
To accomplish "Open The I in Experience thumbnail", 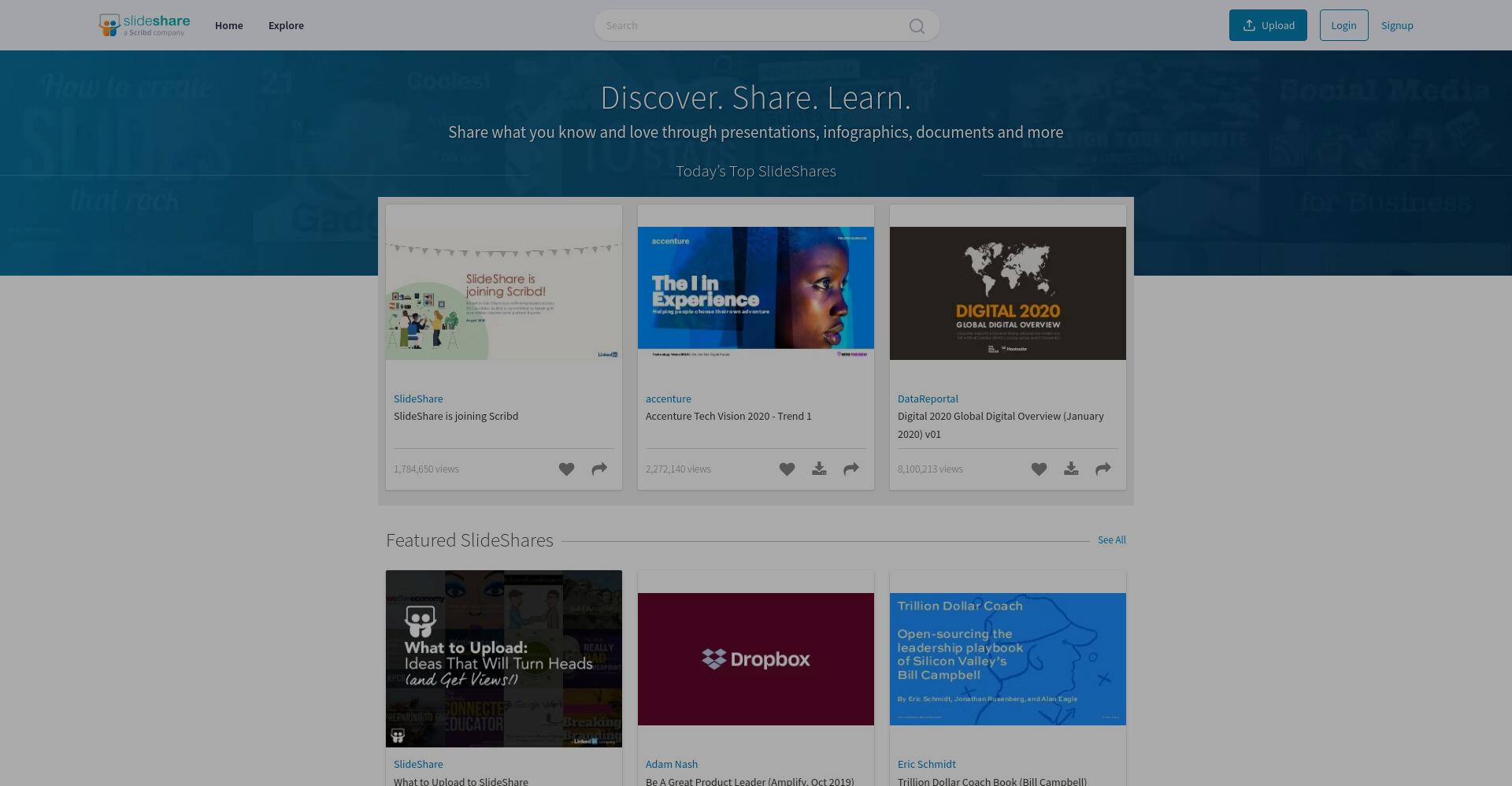I will point(756,294).
